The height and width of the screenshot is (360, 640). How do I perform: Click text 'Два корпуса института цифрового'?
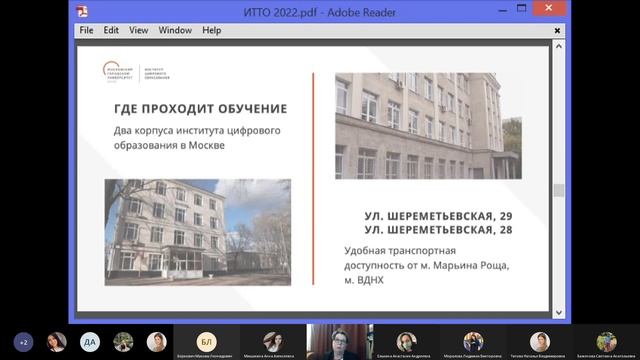click(x=197, y=131)
